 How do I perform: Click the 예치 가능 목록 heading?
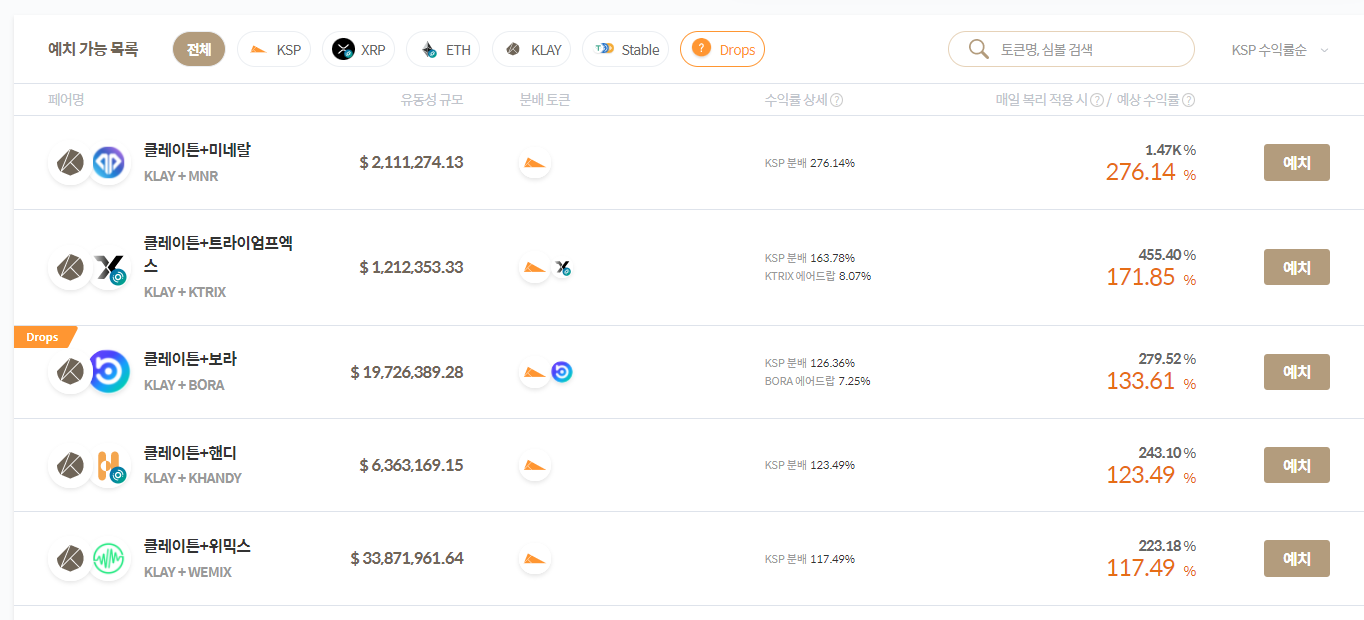93,49
